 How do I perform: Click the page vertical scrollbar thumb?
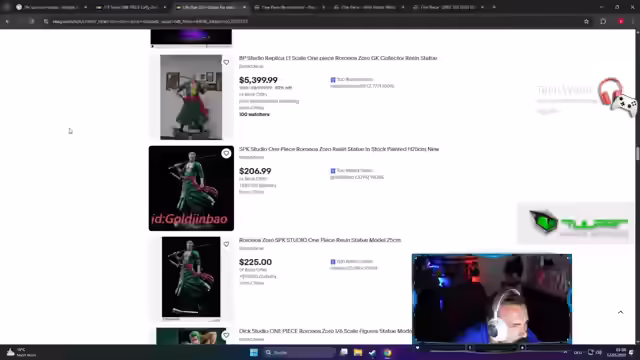click(637, 154)
